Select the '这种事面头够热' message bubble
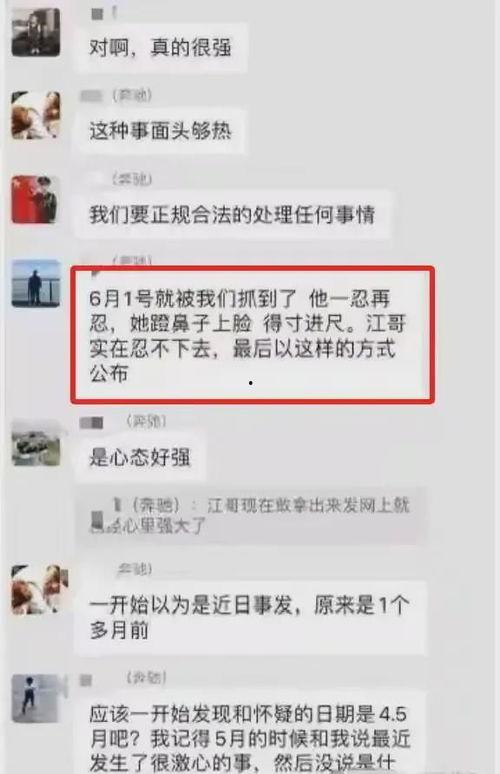The height and width of the screenshot is (774, 500). click(160, 131)
